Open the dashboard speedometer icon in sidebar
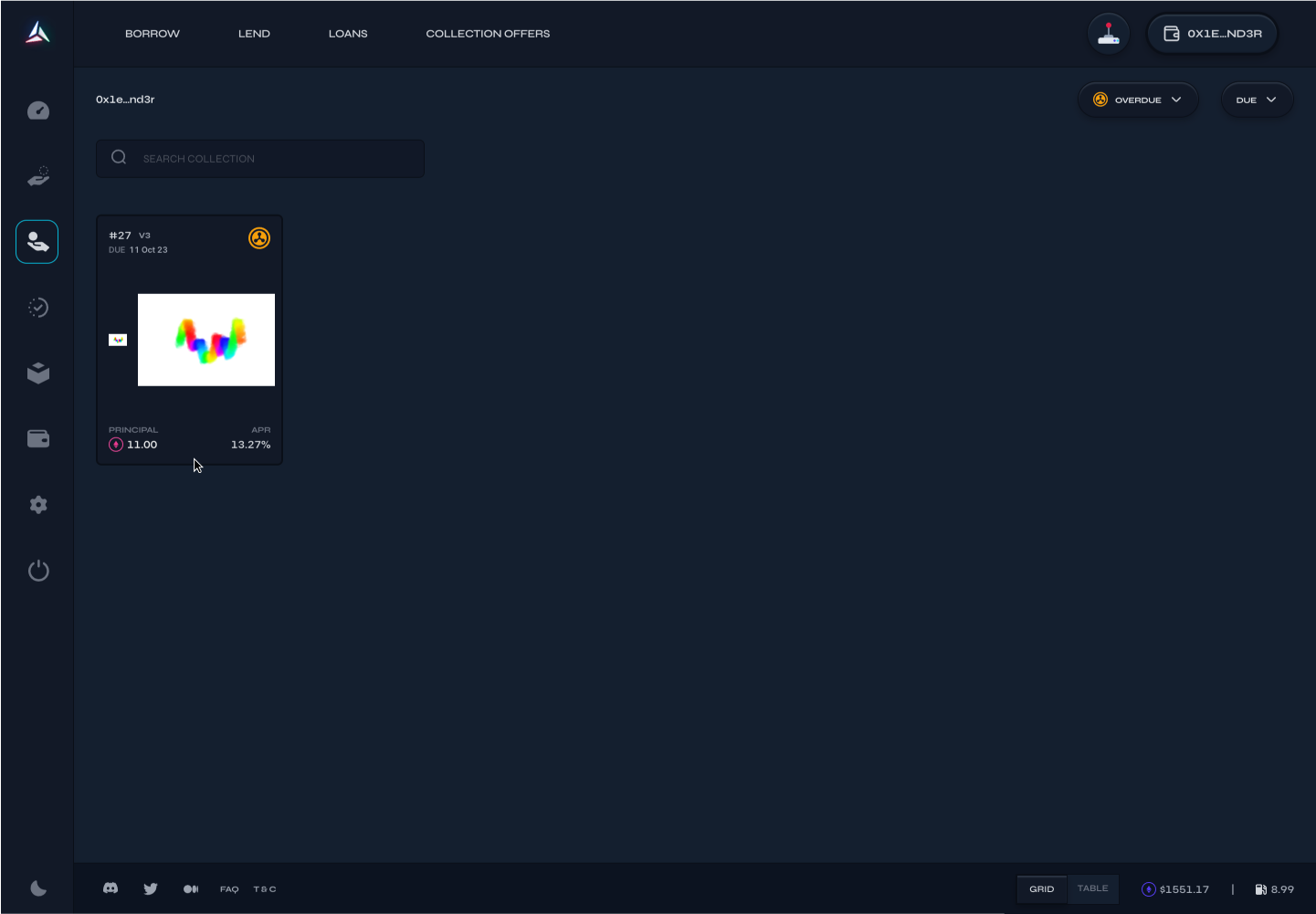 (x=38, y=110)
